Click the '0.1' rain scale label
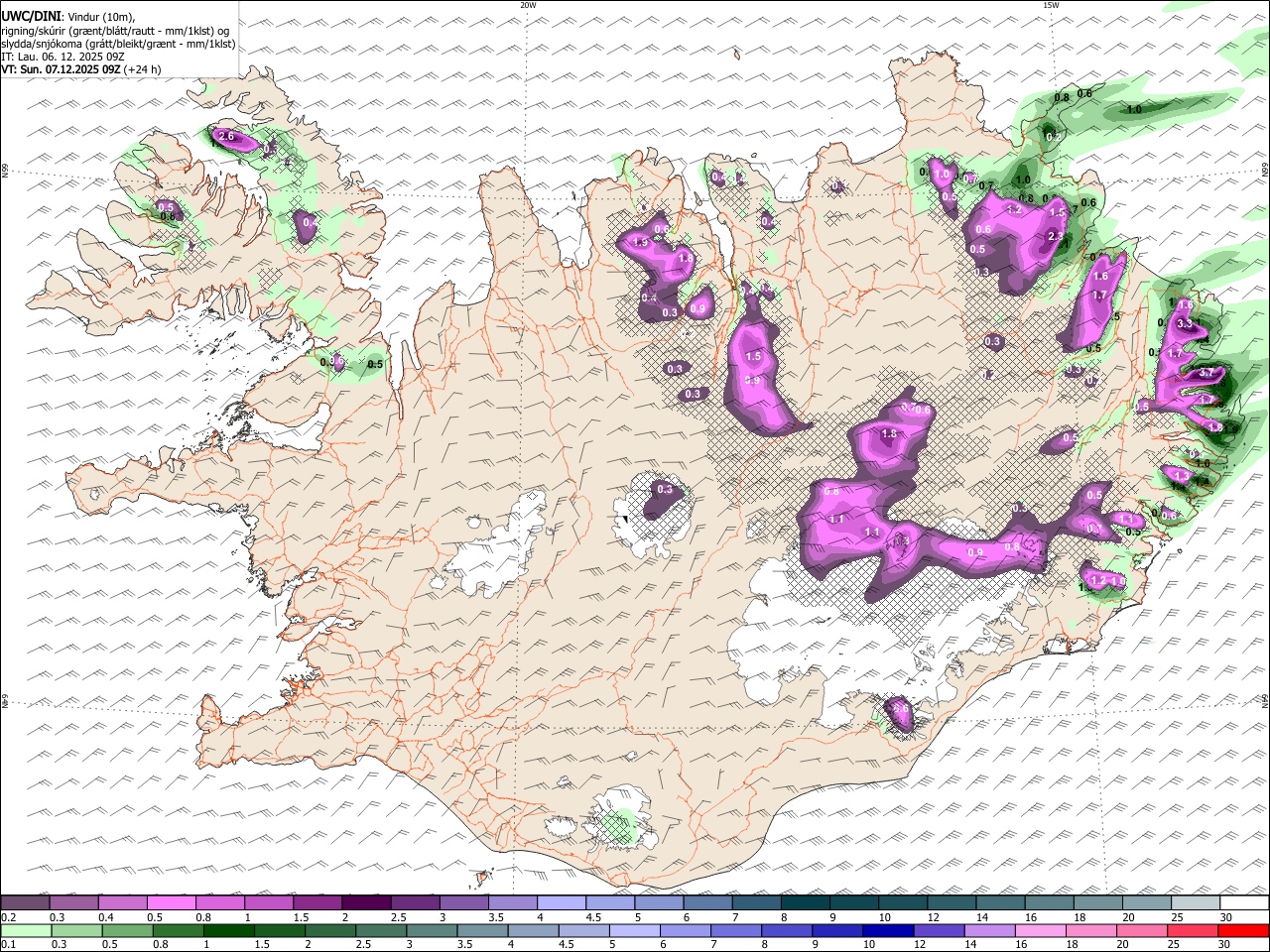 click(8, 945)
